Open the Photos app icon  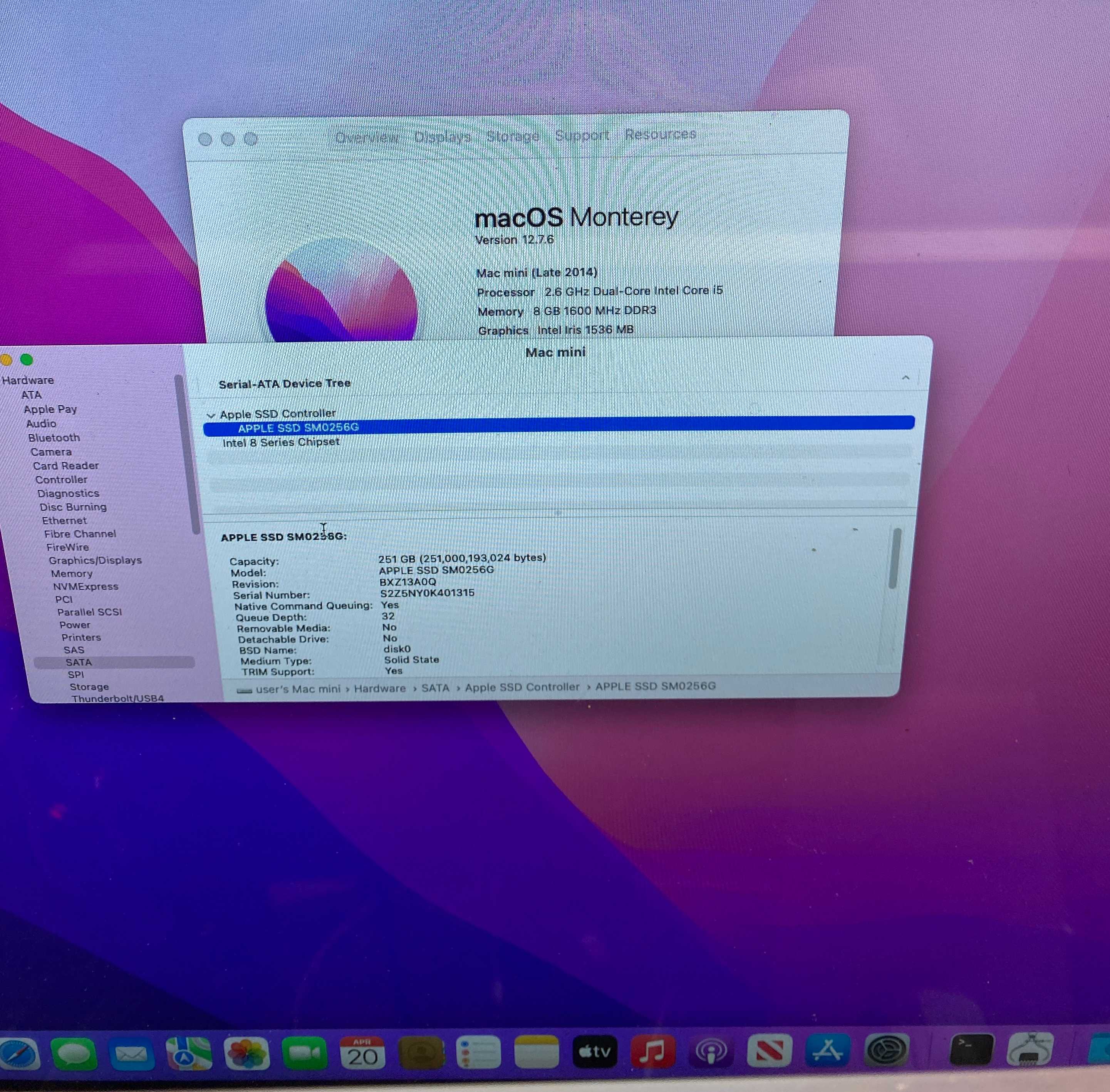(247, 1053)
